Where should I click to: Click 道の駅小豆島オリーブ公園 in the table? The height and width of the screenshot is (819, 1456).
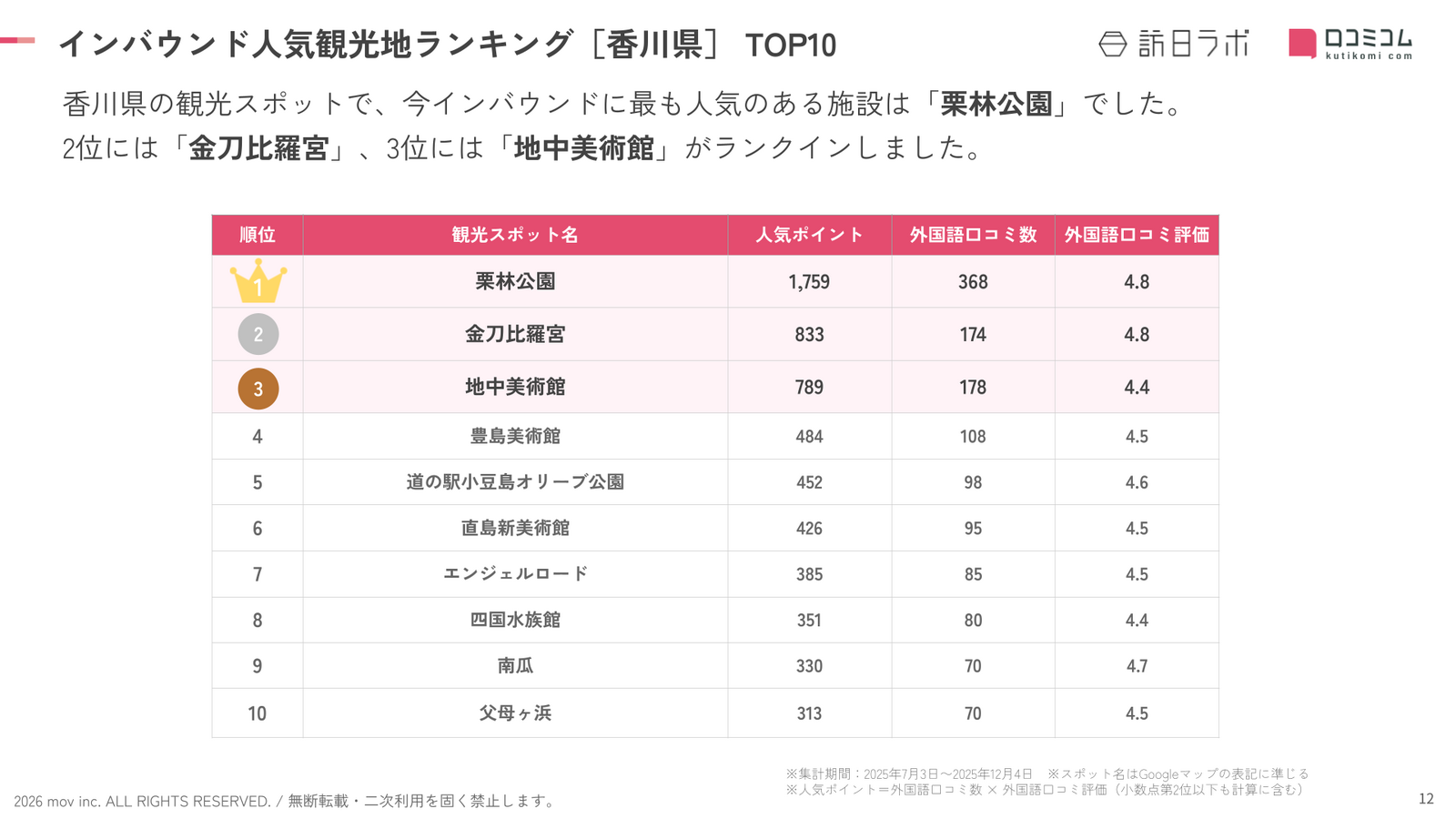(515, 482)
